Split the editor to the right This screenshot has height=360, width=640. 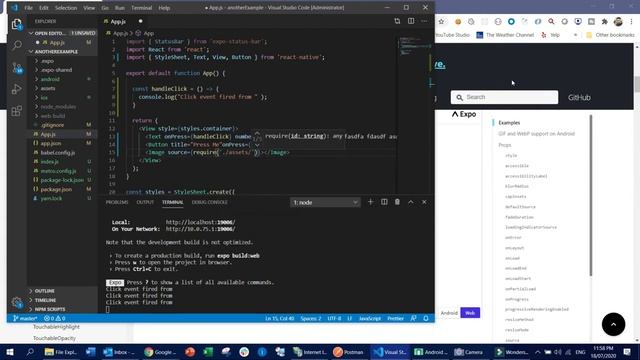pos(411,21)
